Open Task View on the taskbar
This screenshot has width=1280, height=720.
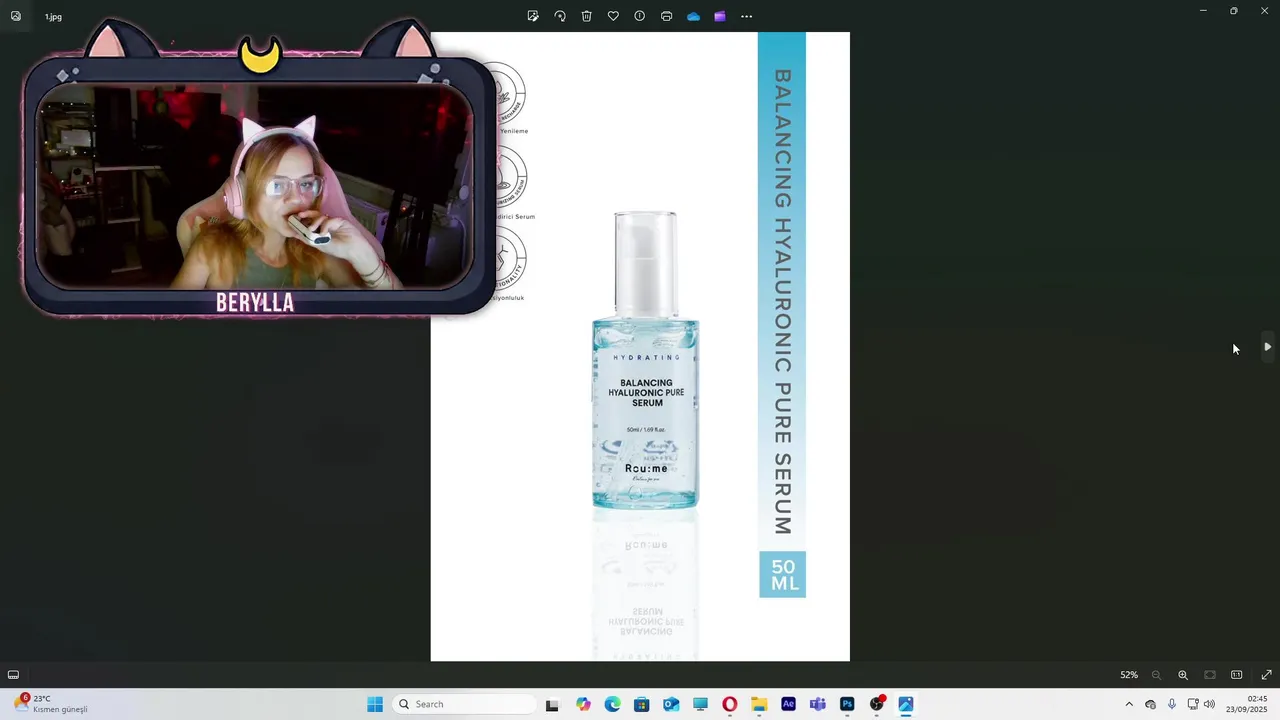point(552,704)
